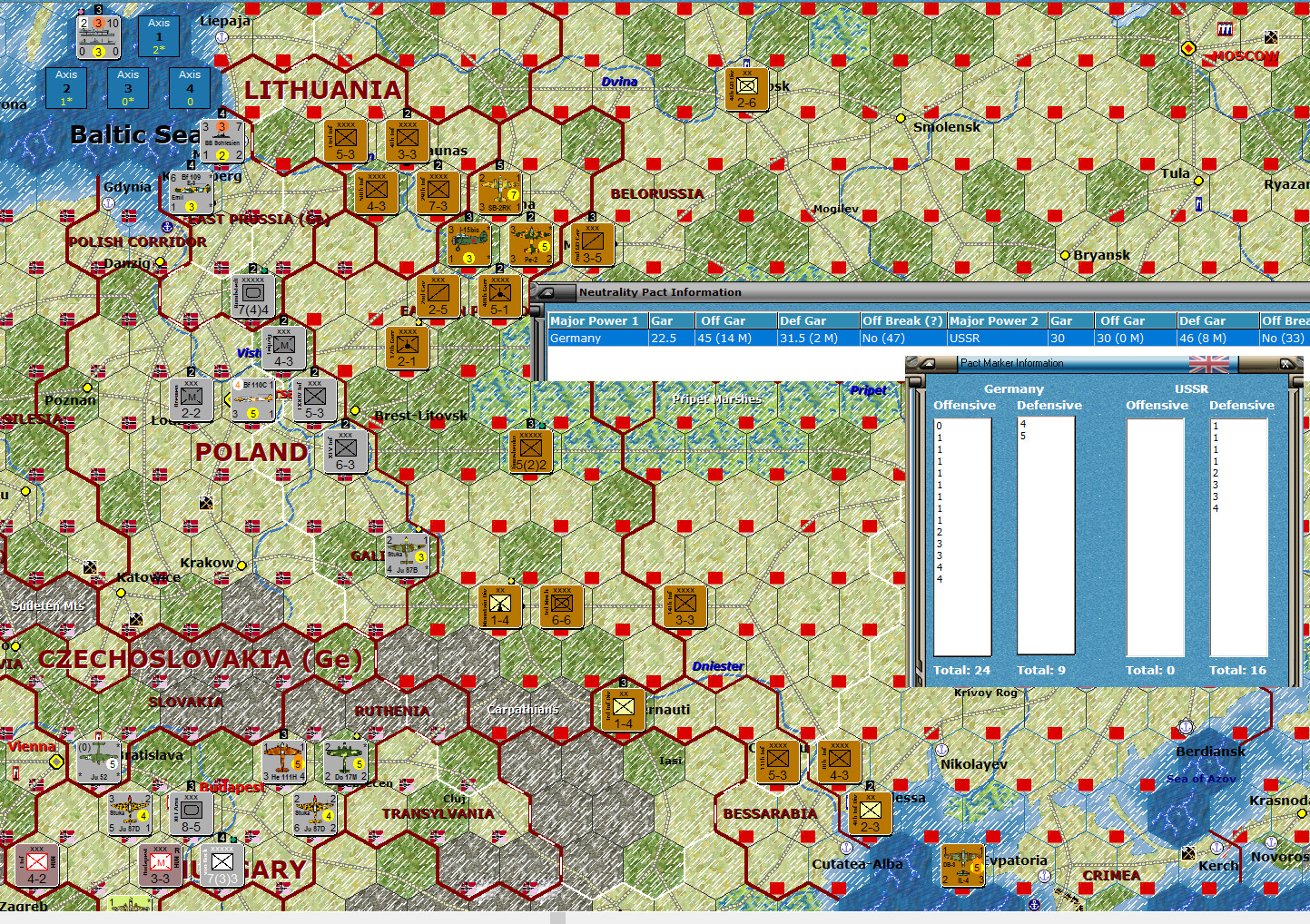Select the 7(3)3 headquarters counter in Hungary
Screen dimensions: 1310x924
[222, 865]
